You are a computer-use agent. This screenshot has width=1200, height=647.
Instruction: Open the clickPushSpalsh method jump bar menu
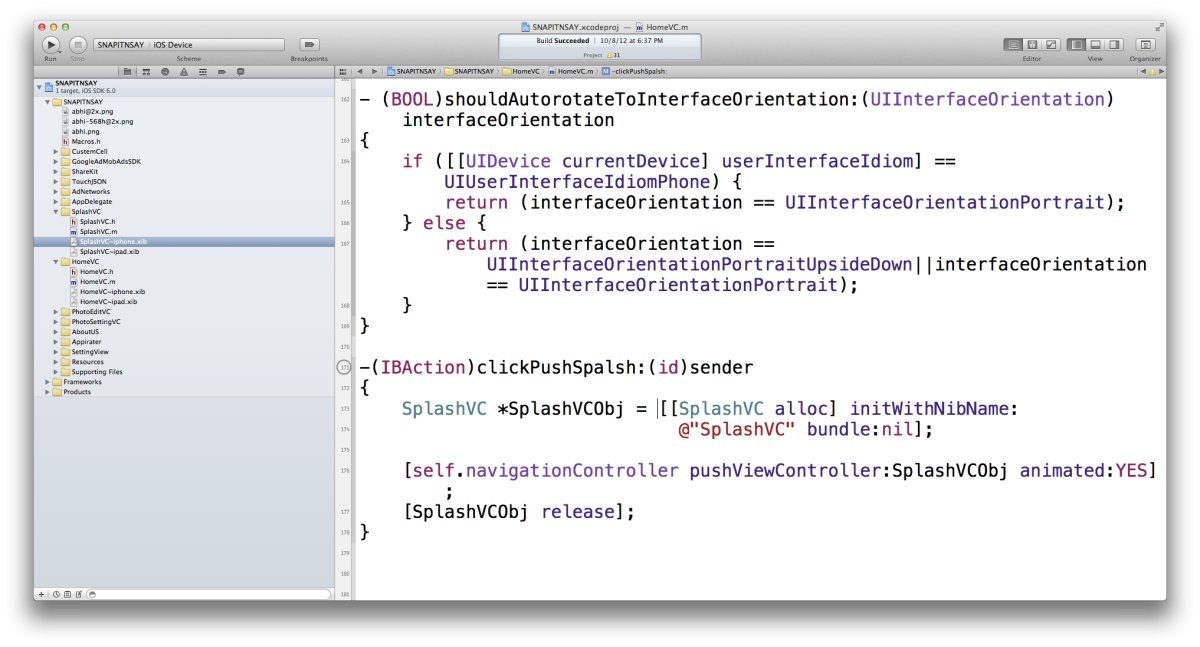pyautogui.click(x=645, y=71)
